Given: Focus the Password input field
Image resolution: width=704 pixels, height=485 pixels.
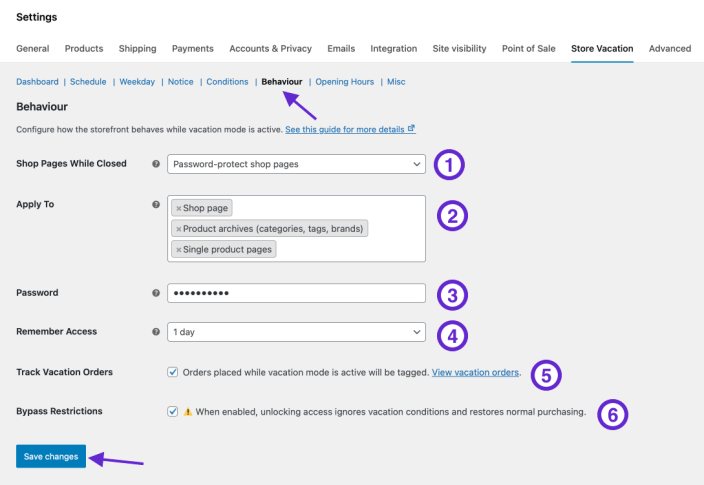Looking at the screenshot, I should (x=296, y=294).
